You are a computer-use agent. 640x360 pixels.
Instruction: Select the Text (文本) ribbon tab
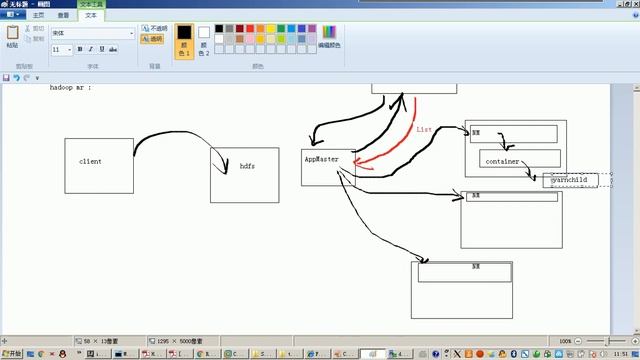coord(91,15)
